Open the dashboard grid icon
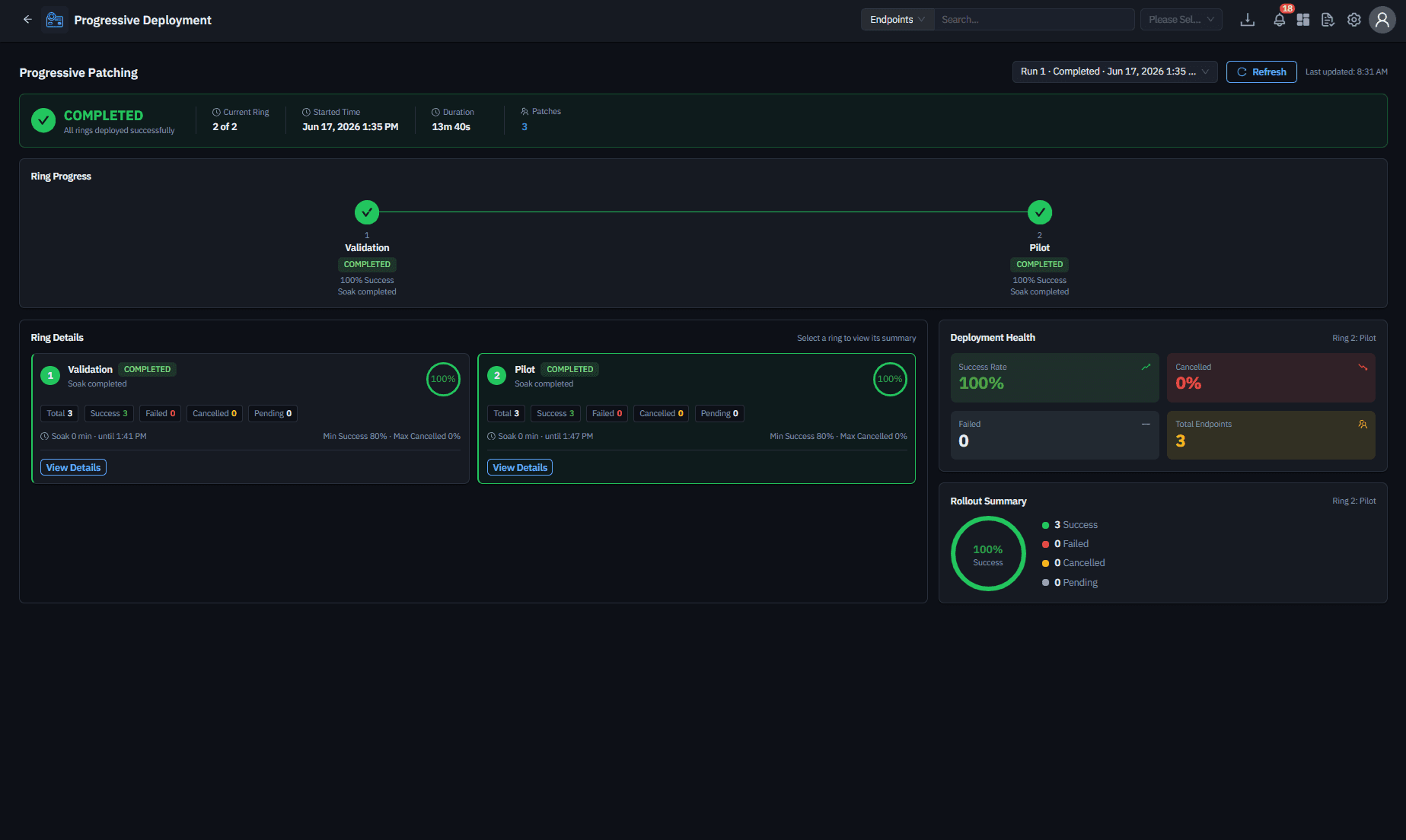 click(1303, 20)
